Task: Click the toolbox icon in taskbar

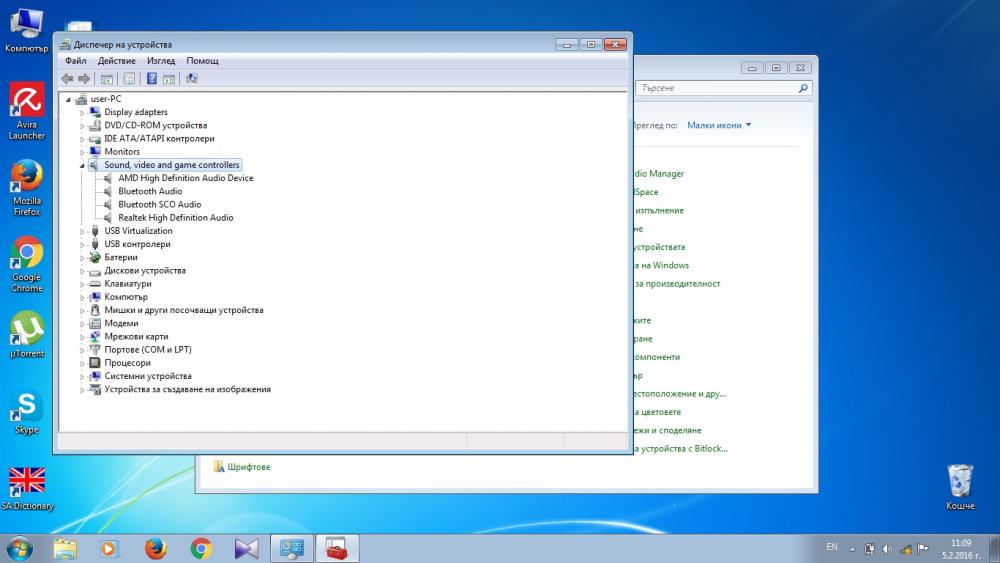Action: coord(337,548)
